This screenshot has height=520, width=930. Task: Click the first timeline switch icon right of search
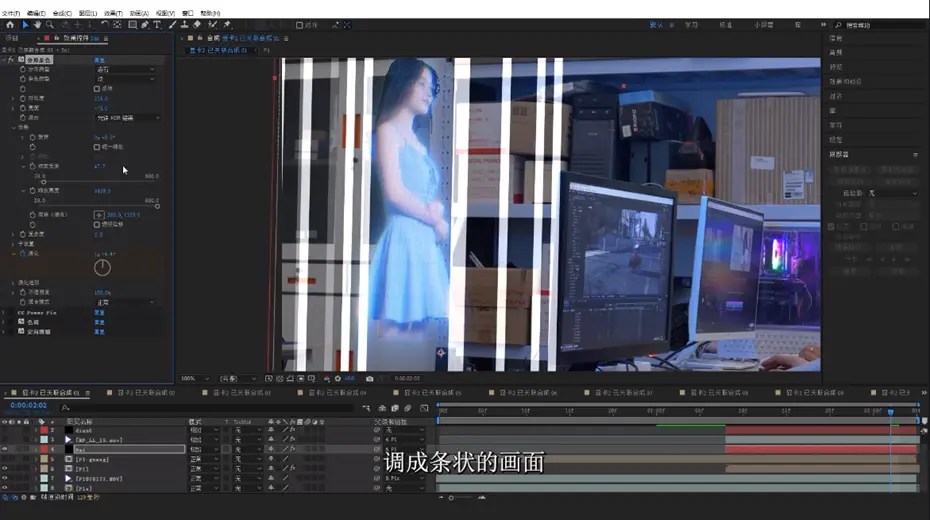point(366,408)
